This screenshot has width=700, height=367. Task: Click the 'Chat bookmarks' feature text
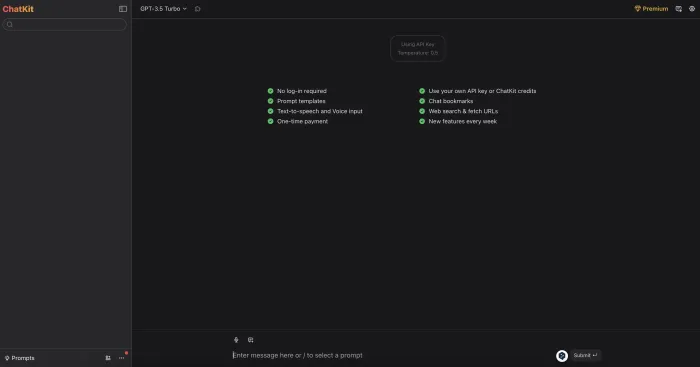(451, 101)
